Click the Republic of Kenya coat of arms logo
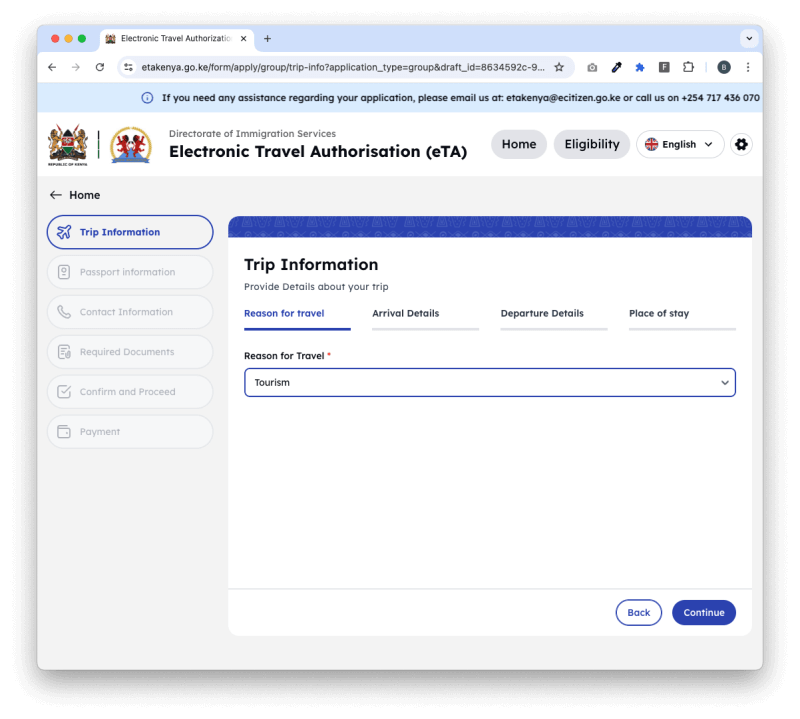The height and width of the screenshot is (719, 800). tap(68, 145)
